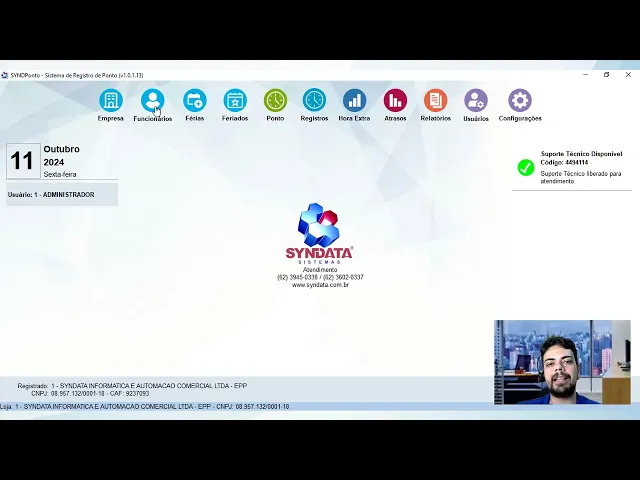The image size is (640, 480).
Task: Click the SYNDPonto app icon in title bar
Action: click(5, 75)
